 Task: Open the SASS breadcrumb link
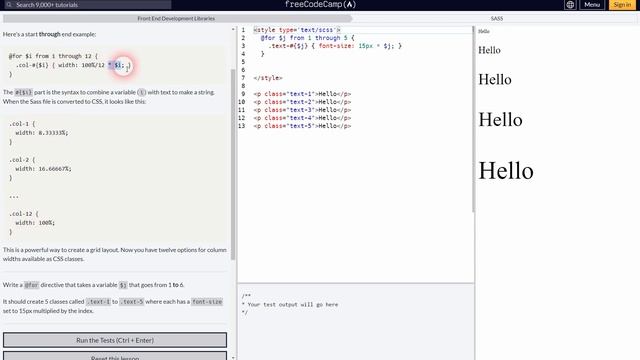[x=496, y=18]
